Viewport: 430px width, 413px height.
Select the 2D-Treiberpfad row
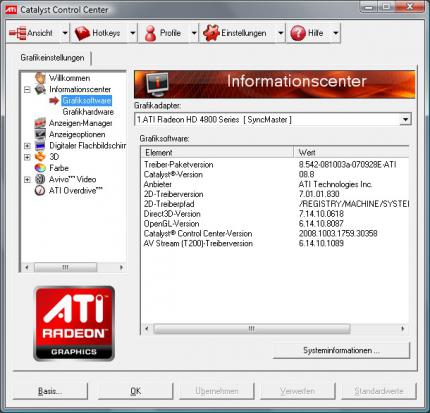coord(275,204)
